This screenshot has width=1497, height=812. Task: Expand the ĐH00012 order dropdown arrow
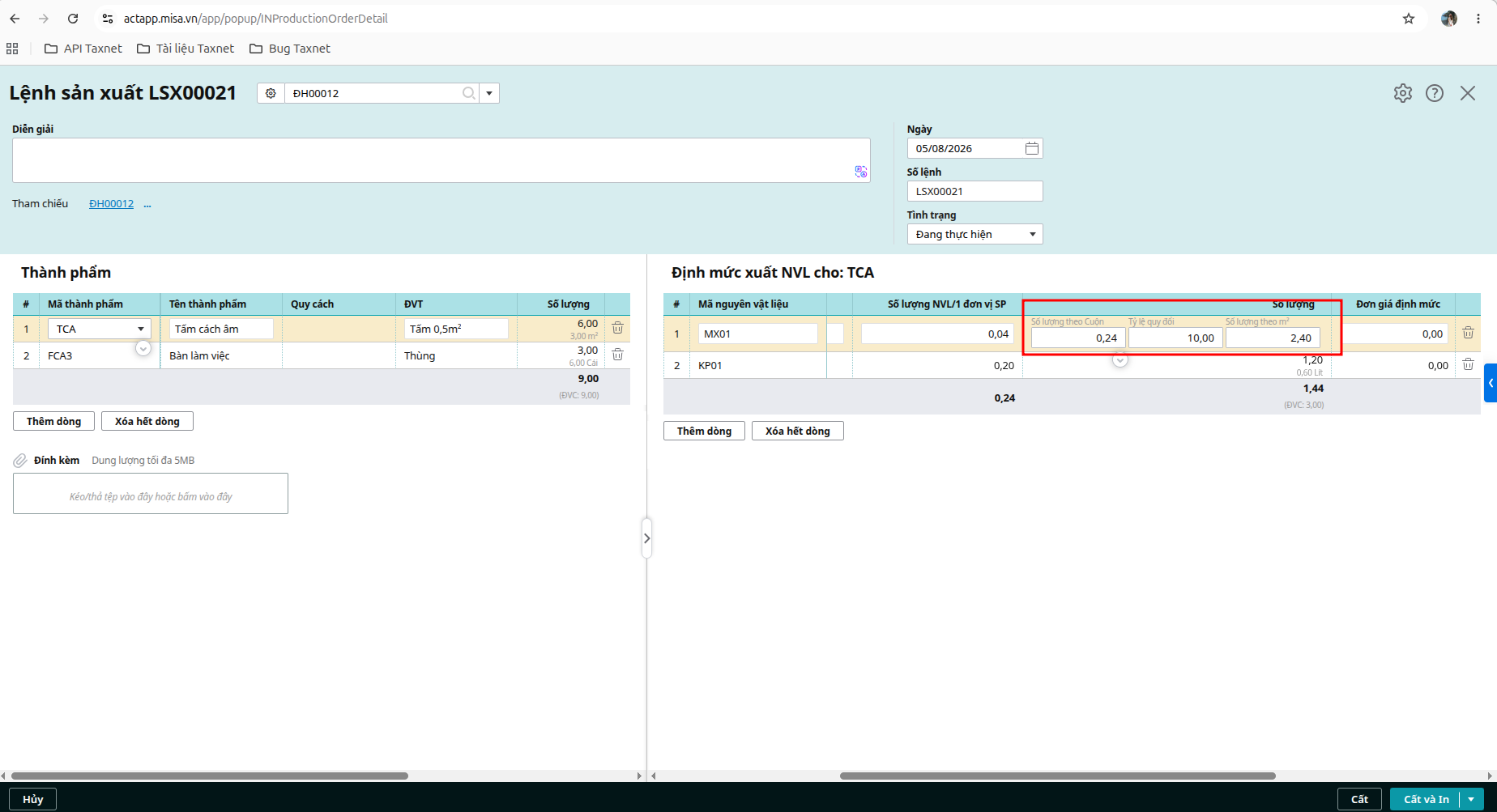(489, 93)
